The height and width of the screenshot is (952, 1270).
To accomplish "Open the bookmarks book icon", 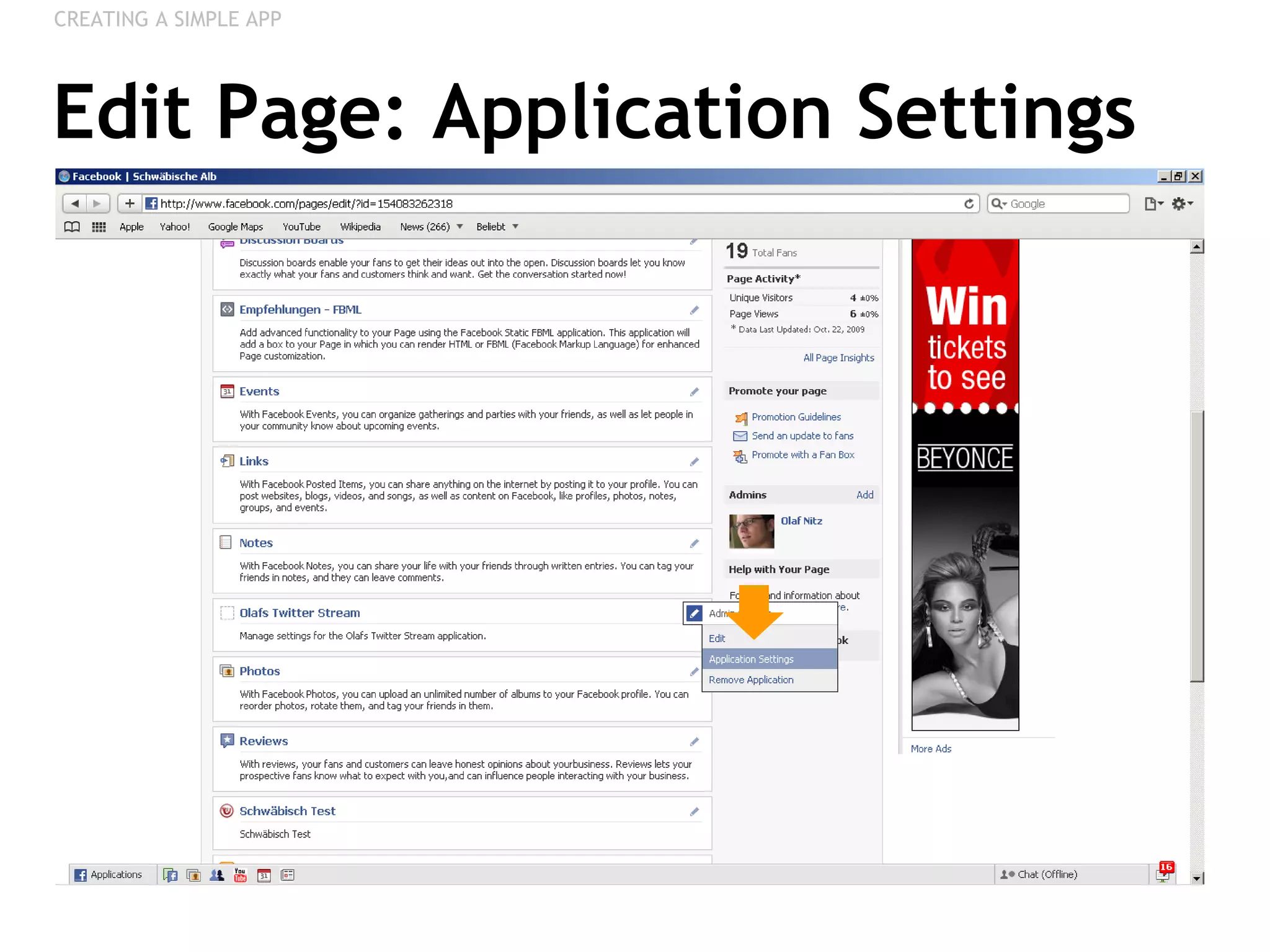I will click(72, 227).
